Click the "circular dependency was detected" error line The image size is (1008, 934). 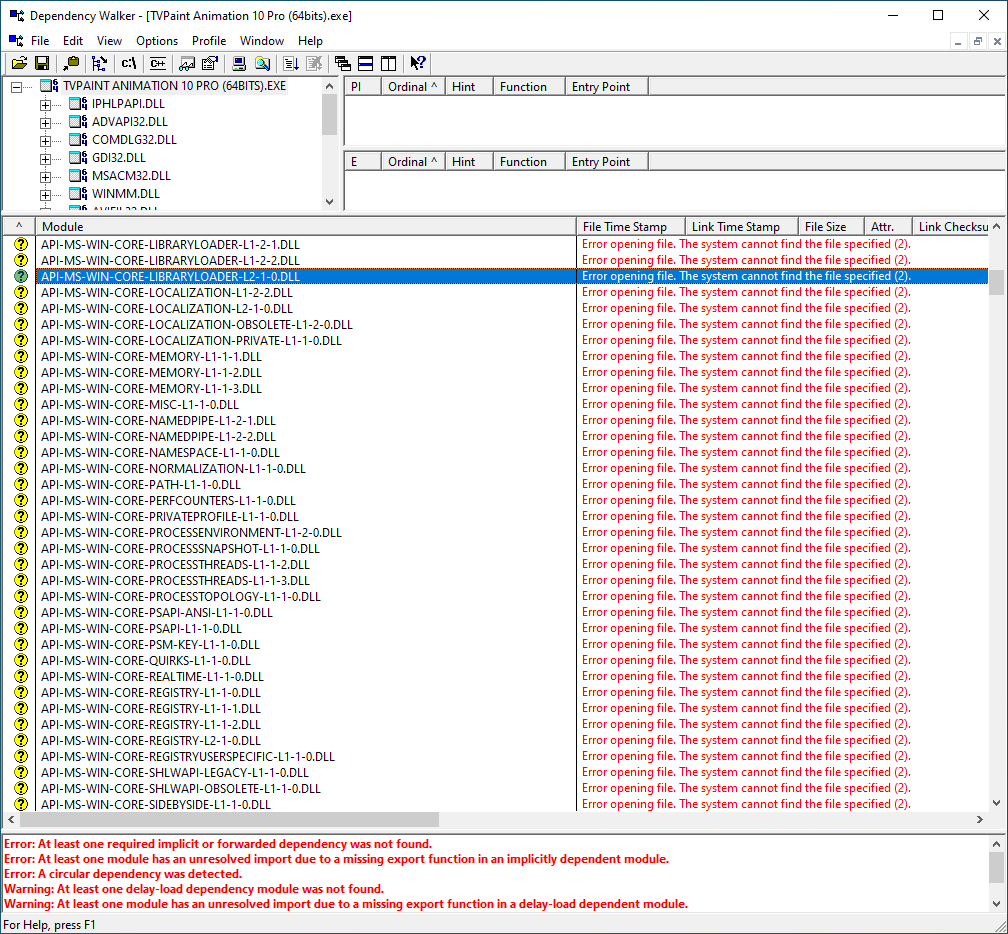[x=123, y=874]
